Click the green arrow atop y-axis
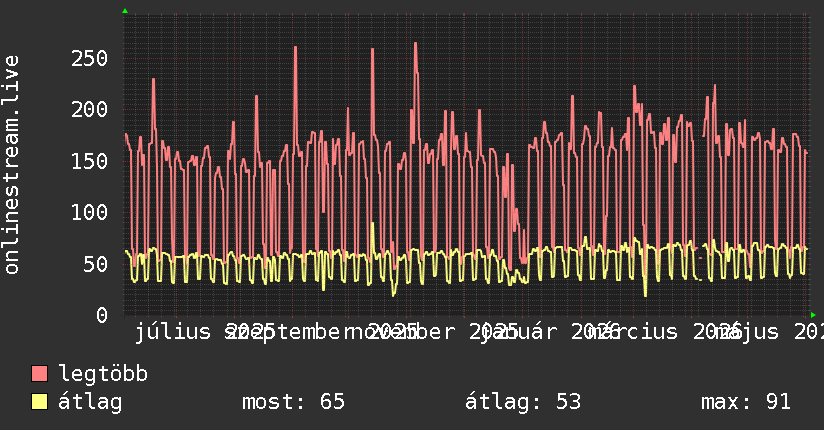The height and width of the screenshot is (430, 824). (125, 11)
